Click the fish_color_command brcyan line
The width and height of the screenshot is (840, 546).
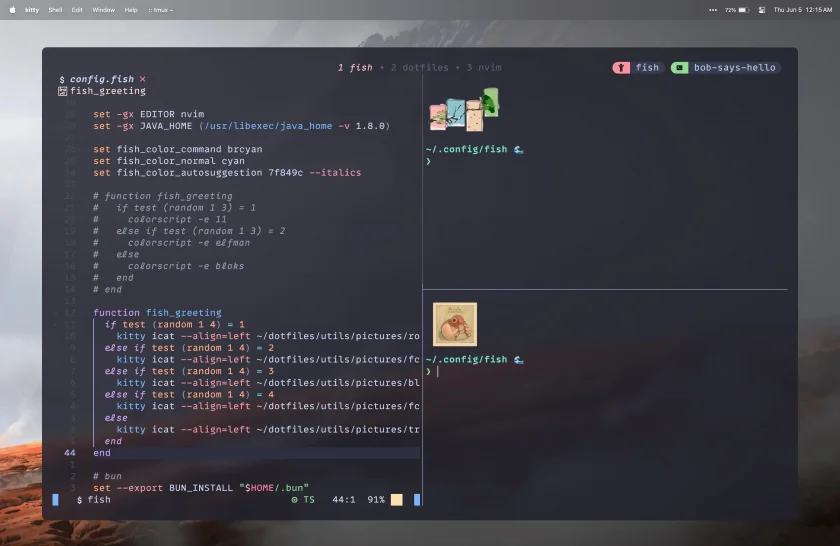click(178, 149)
